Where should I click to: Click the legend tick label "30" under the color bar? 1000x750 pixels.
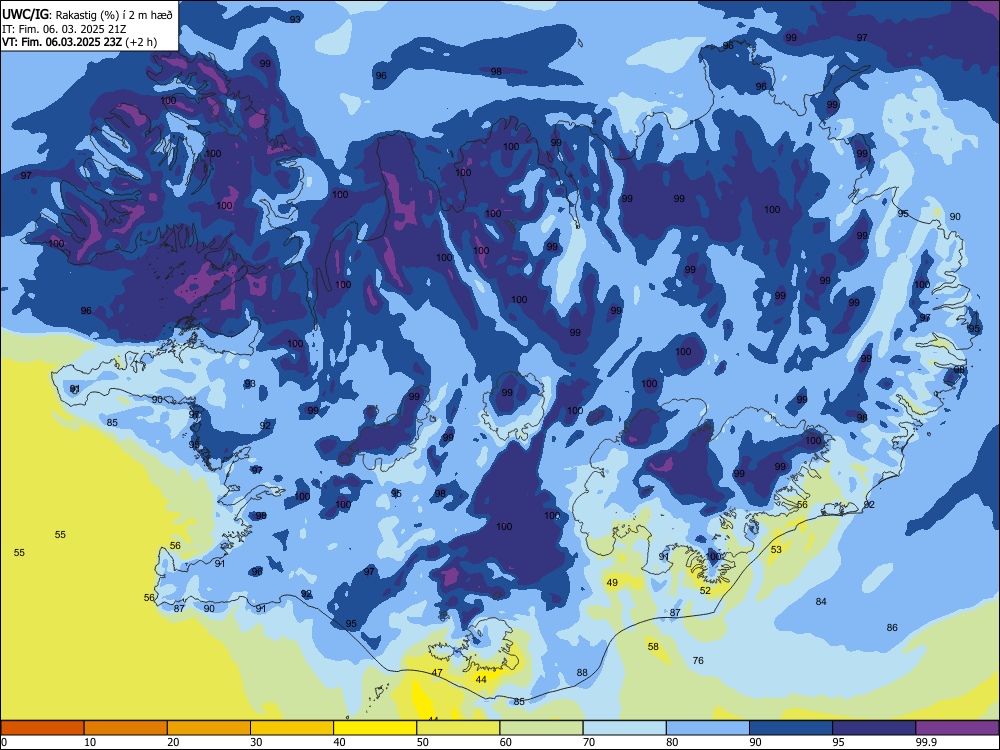[x=256, y=742]
